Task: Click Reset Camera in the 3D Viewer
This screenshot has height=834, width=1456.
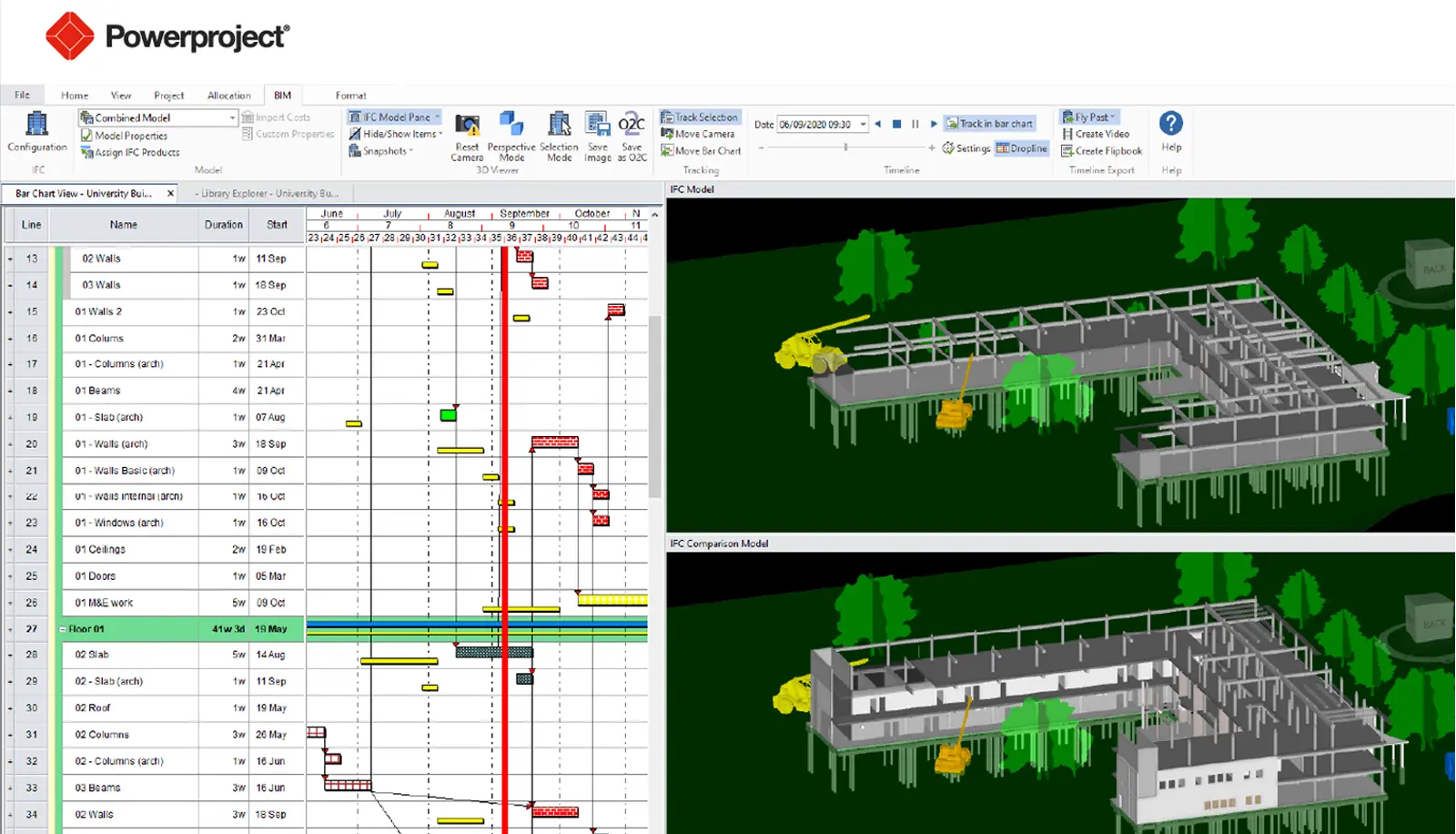Action: (467, 135)
